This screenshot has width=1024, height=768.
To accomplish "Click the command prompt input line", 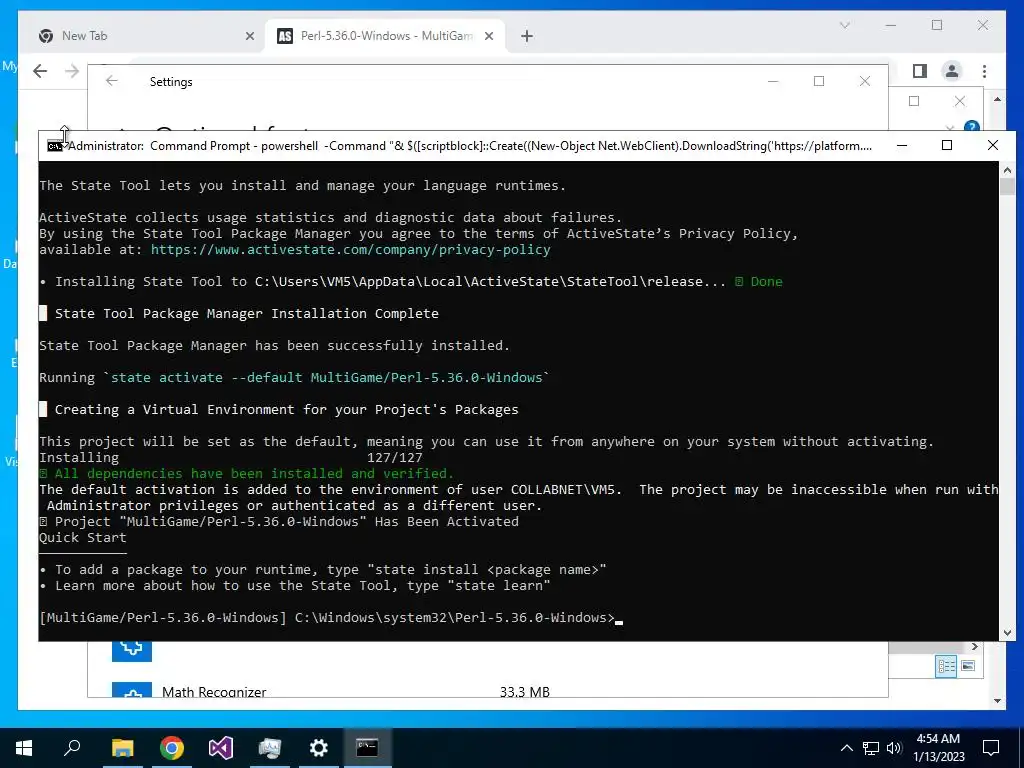I will (330, 618).
